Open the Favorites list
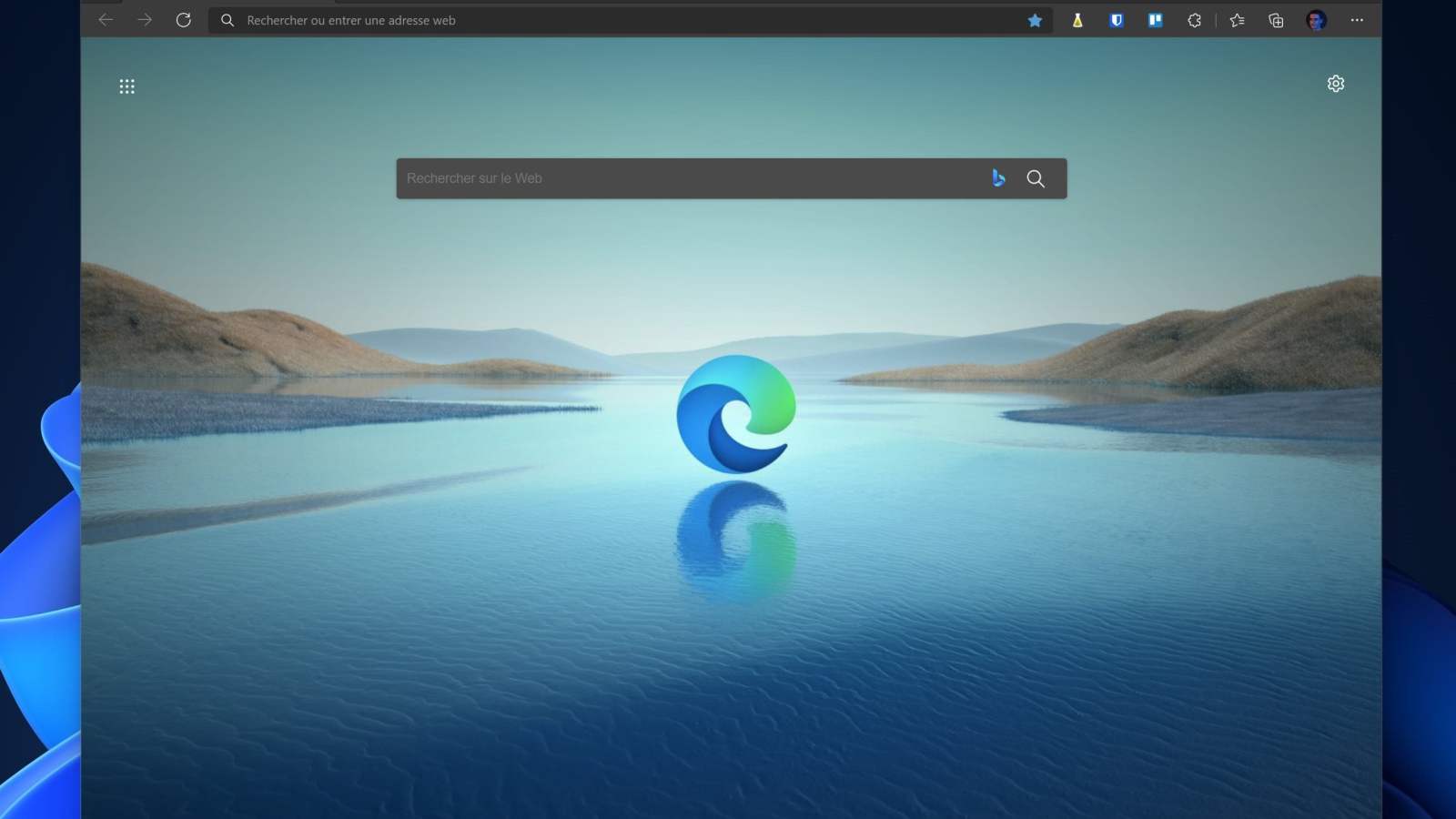This screenshot has height=819, width=1456. 1236,20
